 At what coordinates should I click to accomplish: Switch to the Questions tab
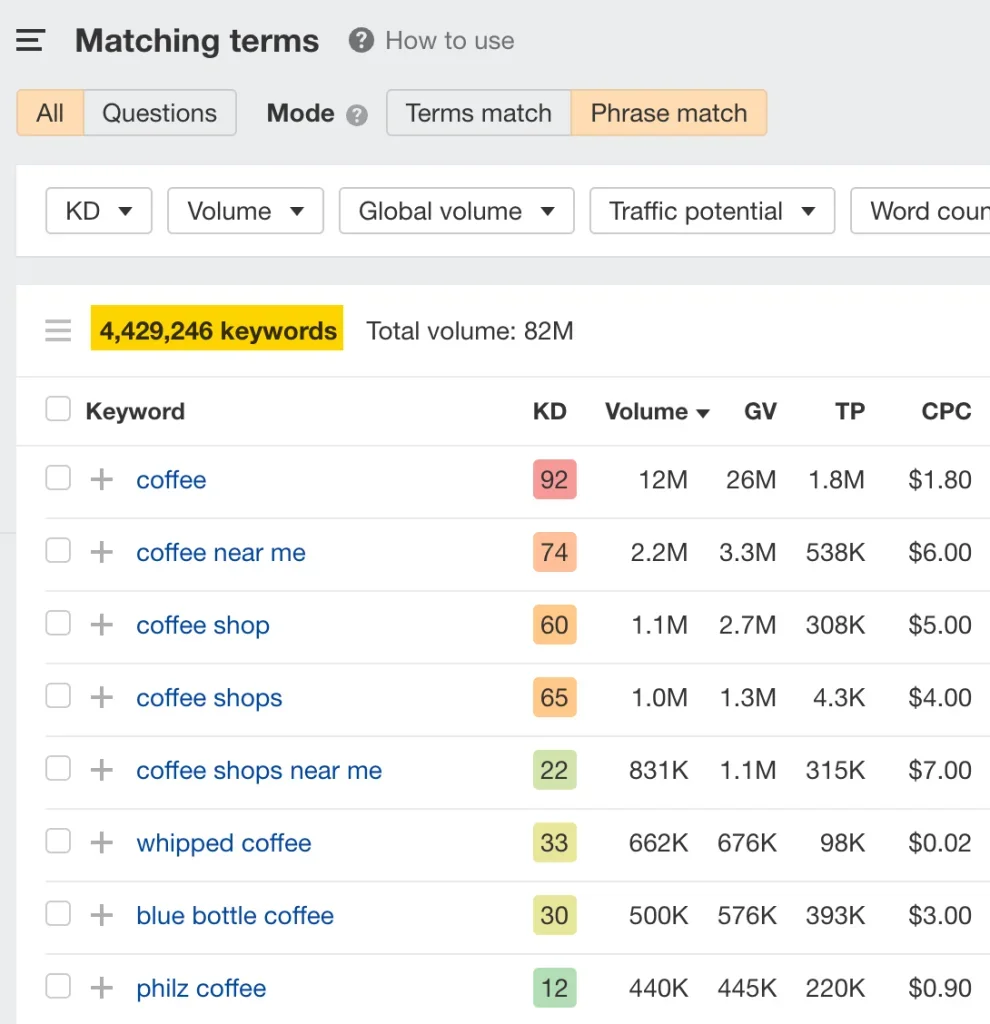[159, 113]
